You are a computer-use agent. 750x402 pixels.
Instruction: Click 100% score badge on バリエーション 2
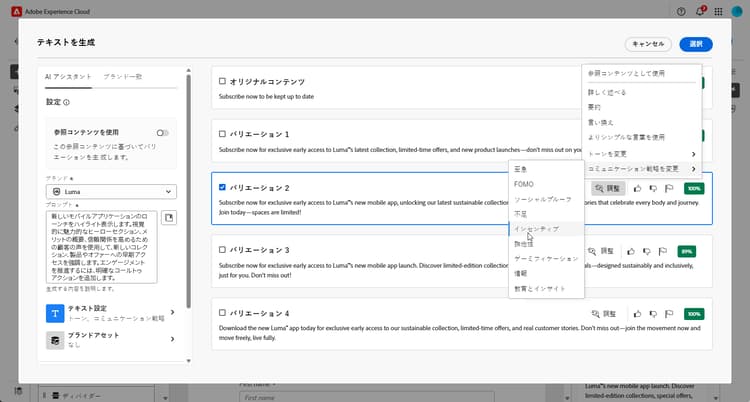[x=694, y=189]
